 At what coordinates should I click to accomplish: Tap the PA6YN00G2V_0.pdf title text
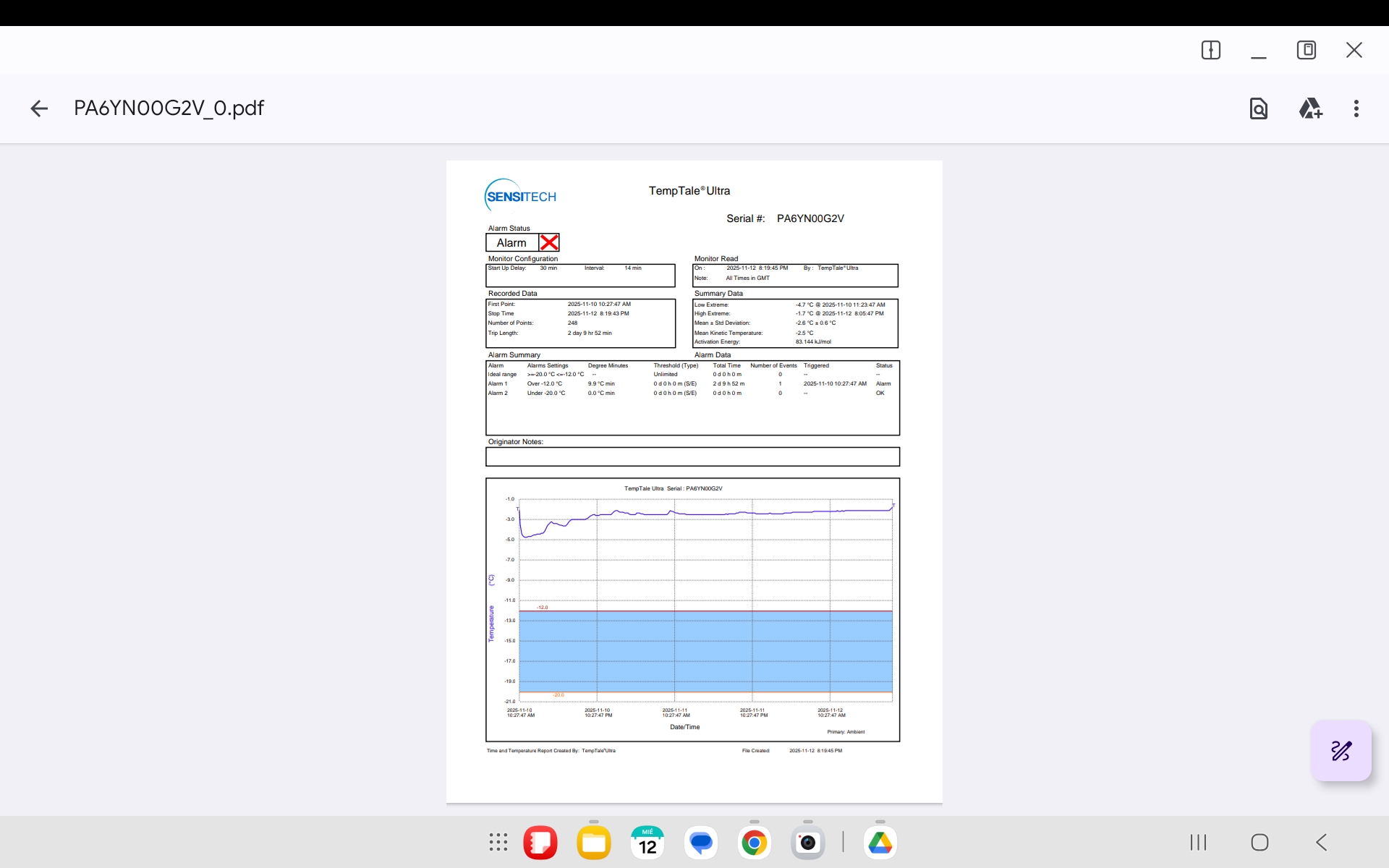[x=169, y=109]
